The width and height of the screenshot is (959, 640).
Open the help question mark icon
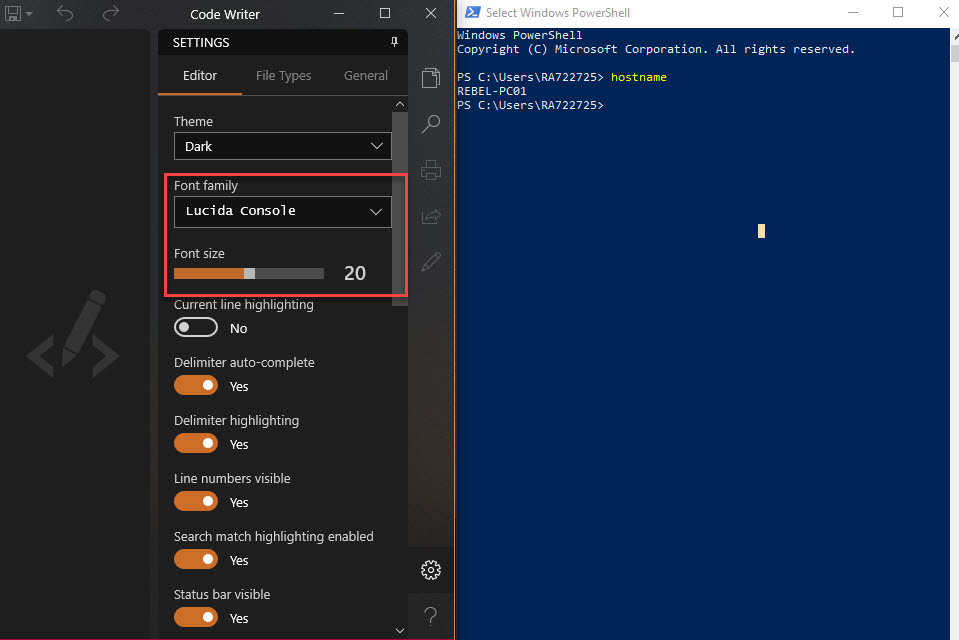(431, 615)
